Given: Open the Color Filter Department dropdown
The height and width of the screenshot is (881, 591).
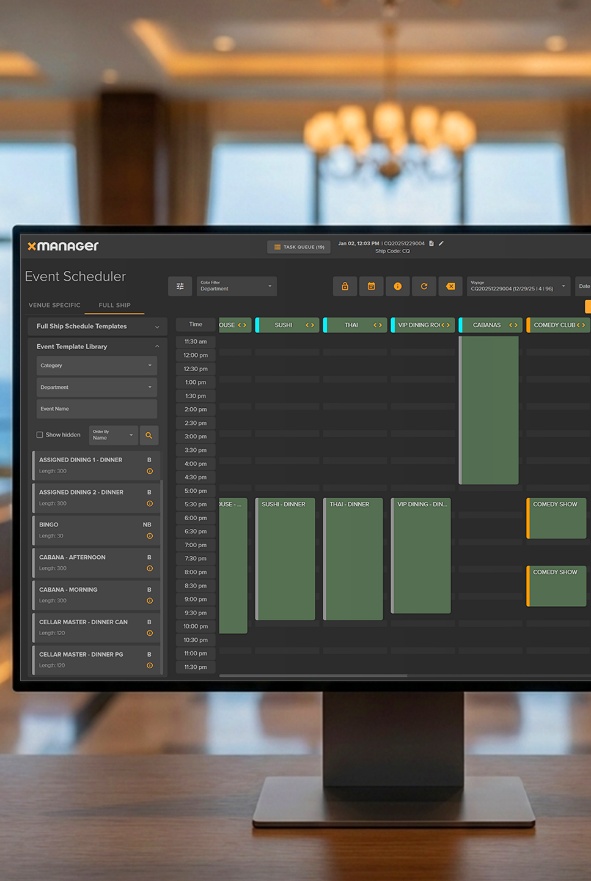Looking at the screenshot, I should tap(237, 286).
